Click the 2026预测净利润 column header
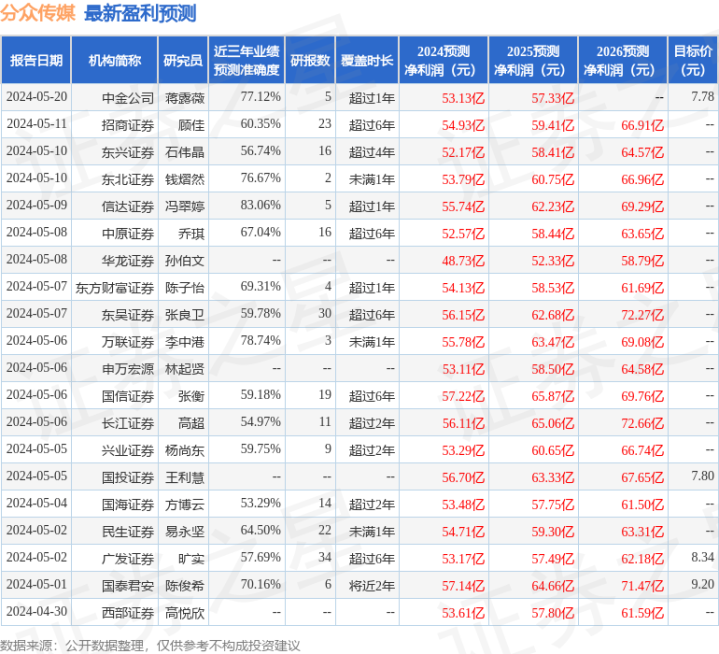Viewport: 719px width, 654px height. [x=623, y=60]
